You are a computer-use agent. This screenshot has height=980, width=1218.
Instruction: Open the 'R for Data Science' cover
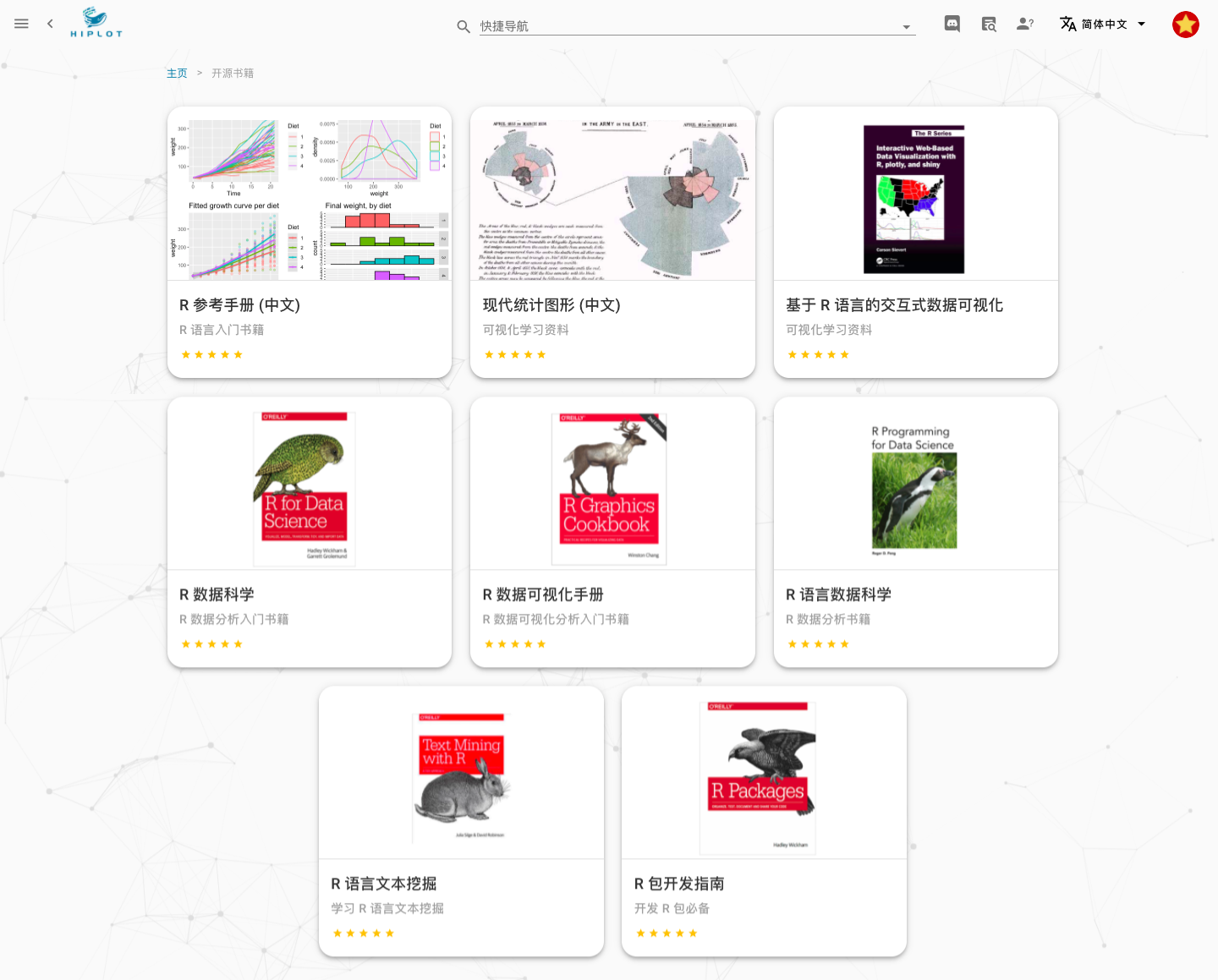point(304,488)
